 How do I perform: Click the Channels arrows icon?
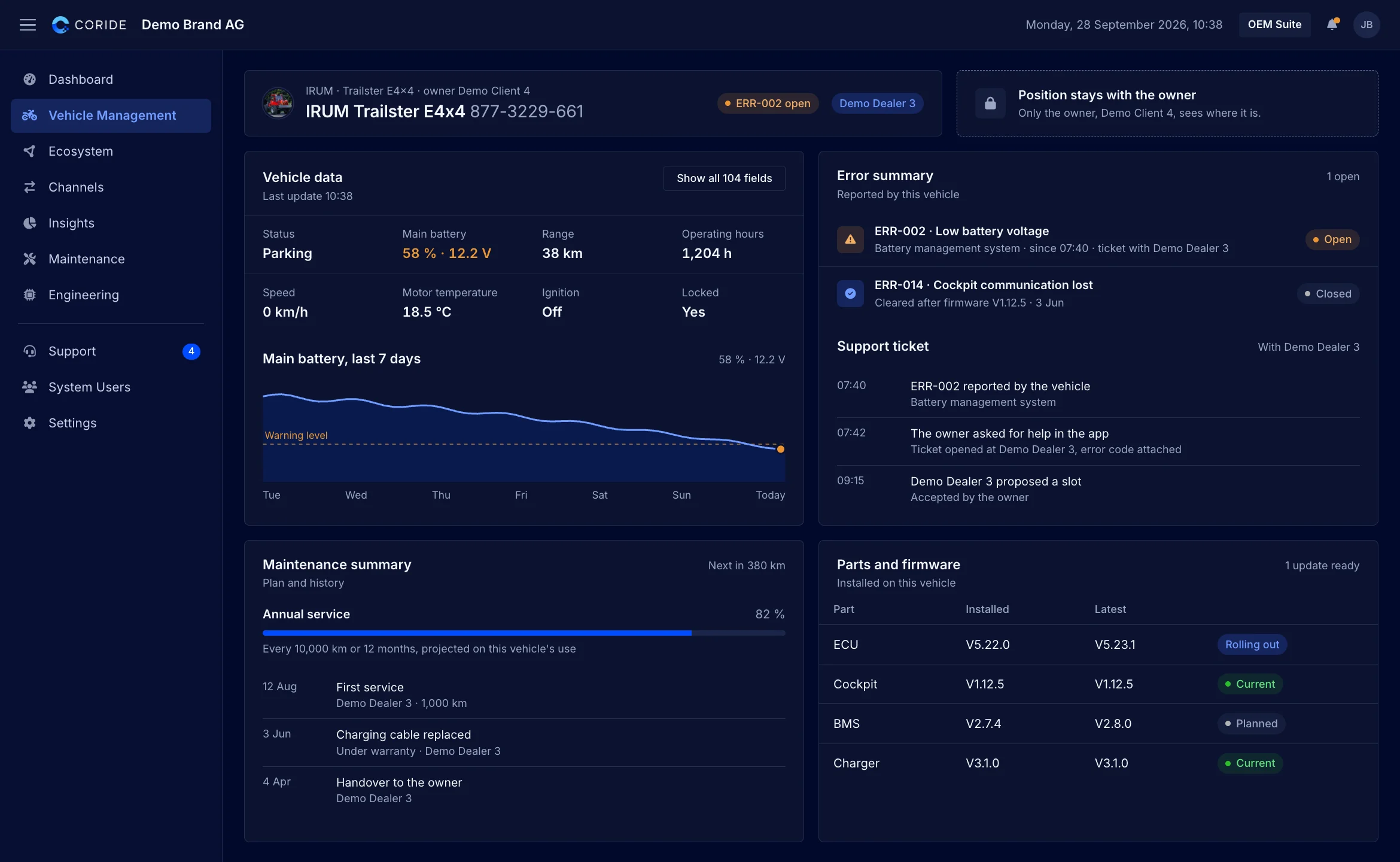tap(30, 187)
